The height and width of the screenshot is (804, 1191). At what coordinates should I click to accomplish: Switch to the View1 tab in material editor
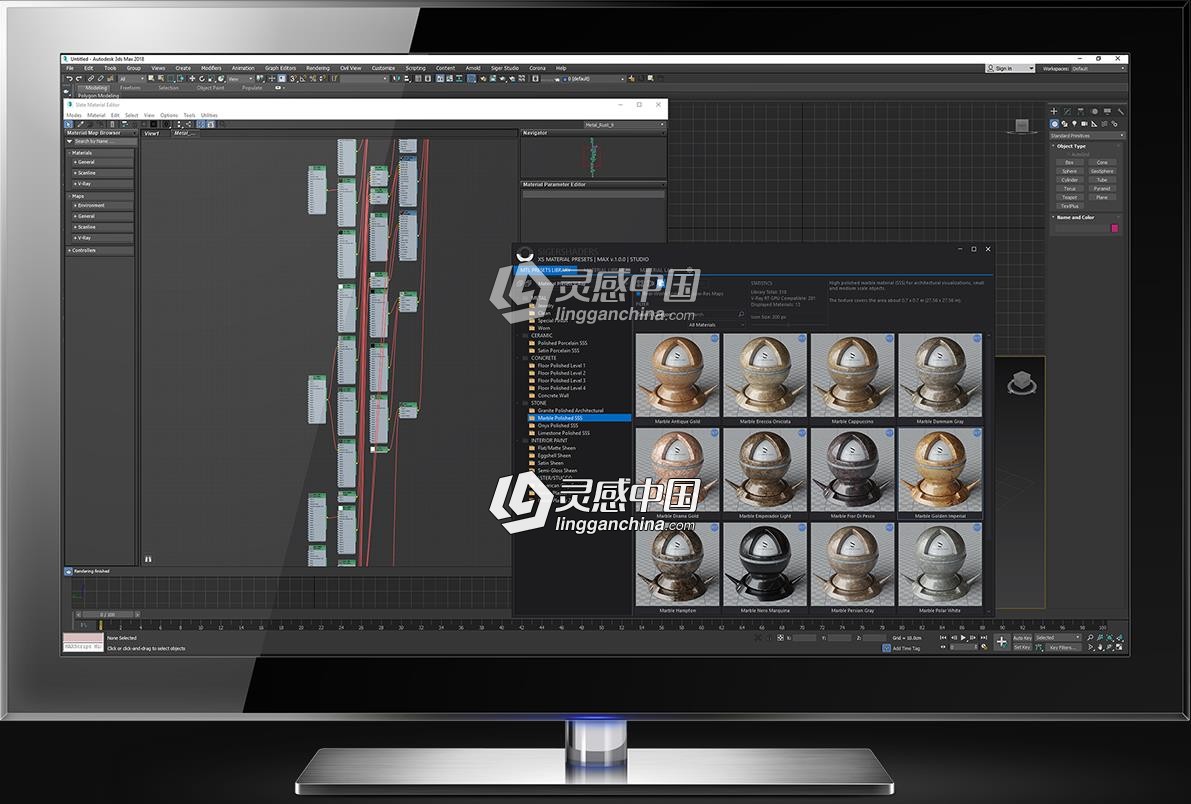[x=152, y=133]
